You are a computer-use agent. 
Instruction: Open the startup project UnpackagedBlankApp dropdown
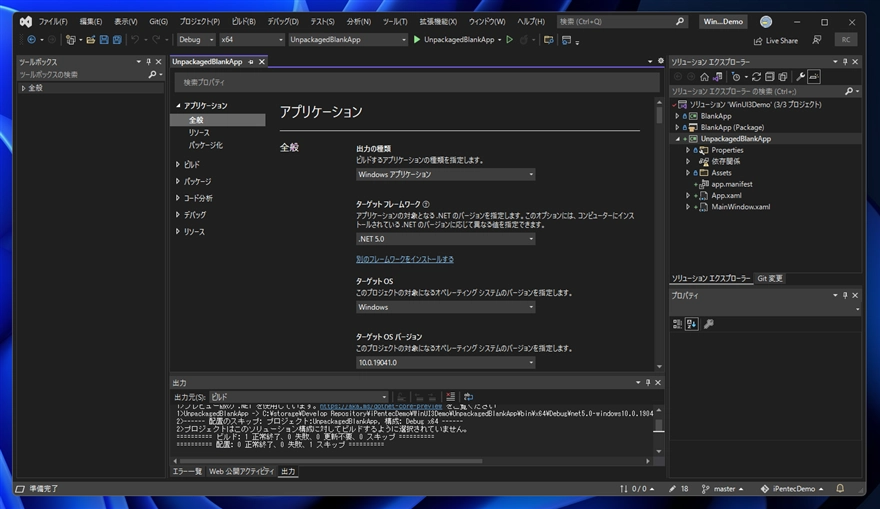click(347, 40)
